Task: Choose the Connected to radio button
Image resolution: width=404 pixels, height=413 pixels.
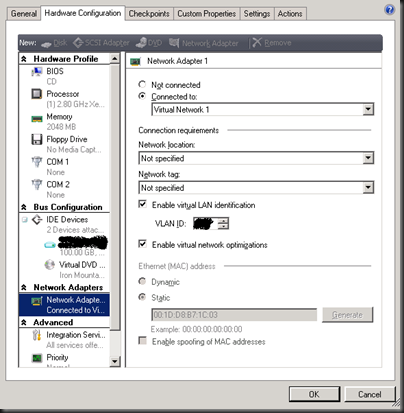Action: pos(142,96)
